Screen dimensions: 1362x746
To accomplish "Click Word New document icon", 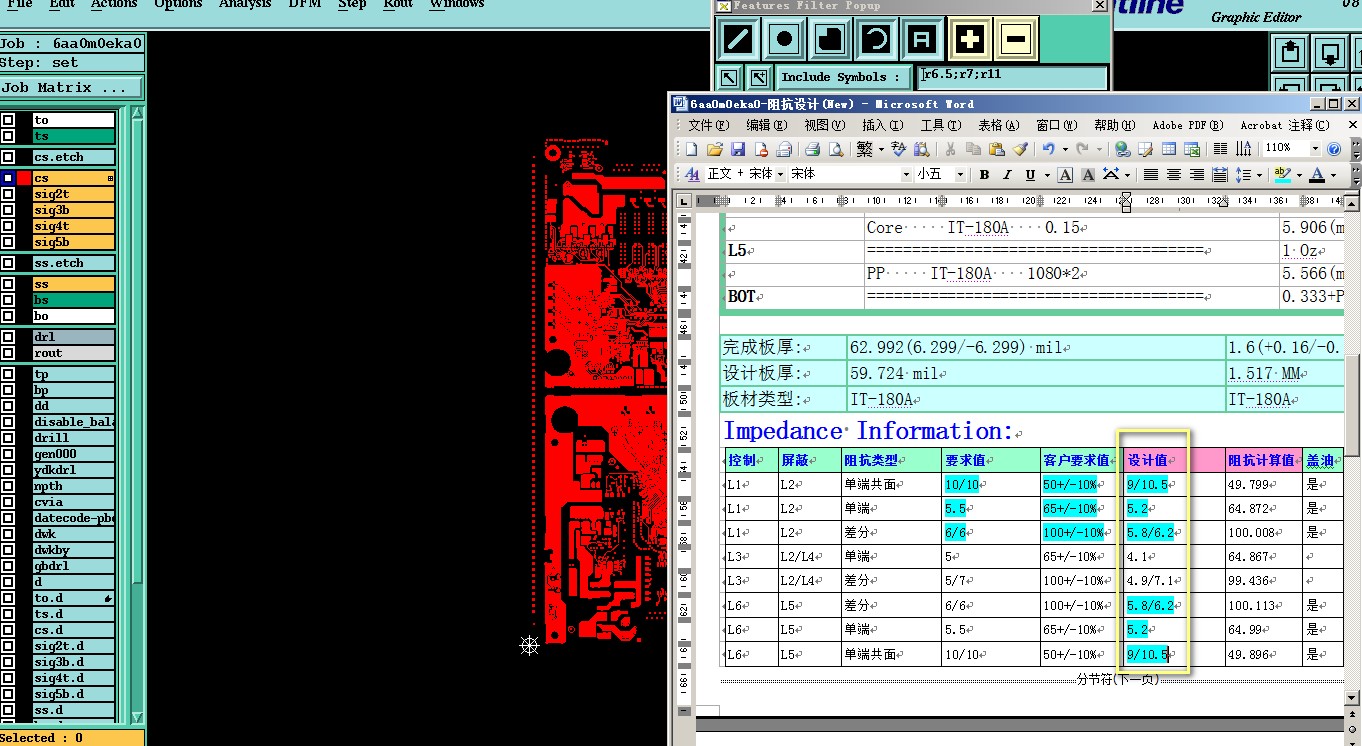I will pyautogui.click(x=691, y=149).
